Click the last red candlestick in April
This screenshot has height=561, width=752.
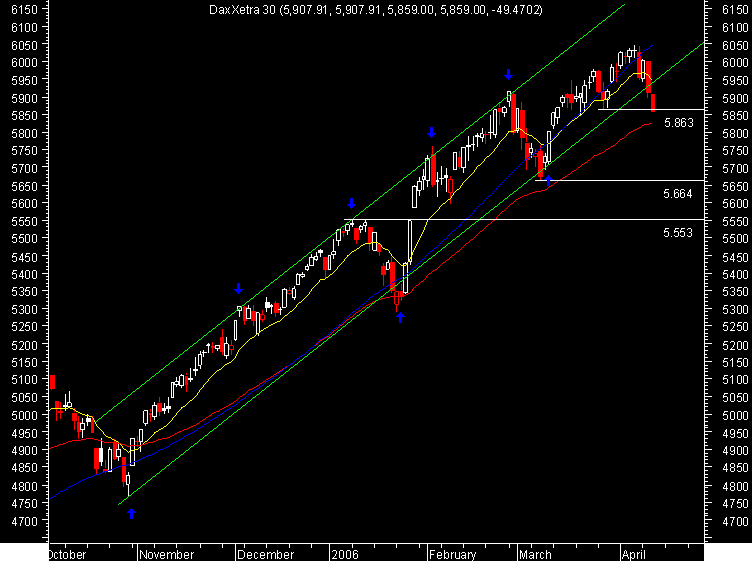653,103
